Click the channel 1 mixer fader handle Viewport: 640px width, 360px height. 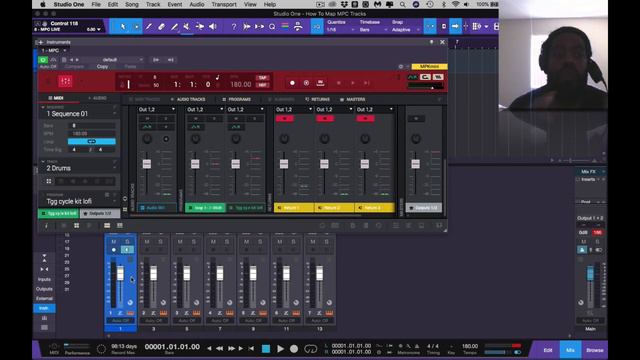[120, 273]
